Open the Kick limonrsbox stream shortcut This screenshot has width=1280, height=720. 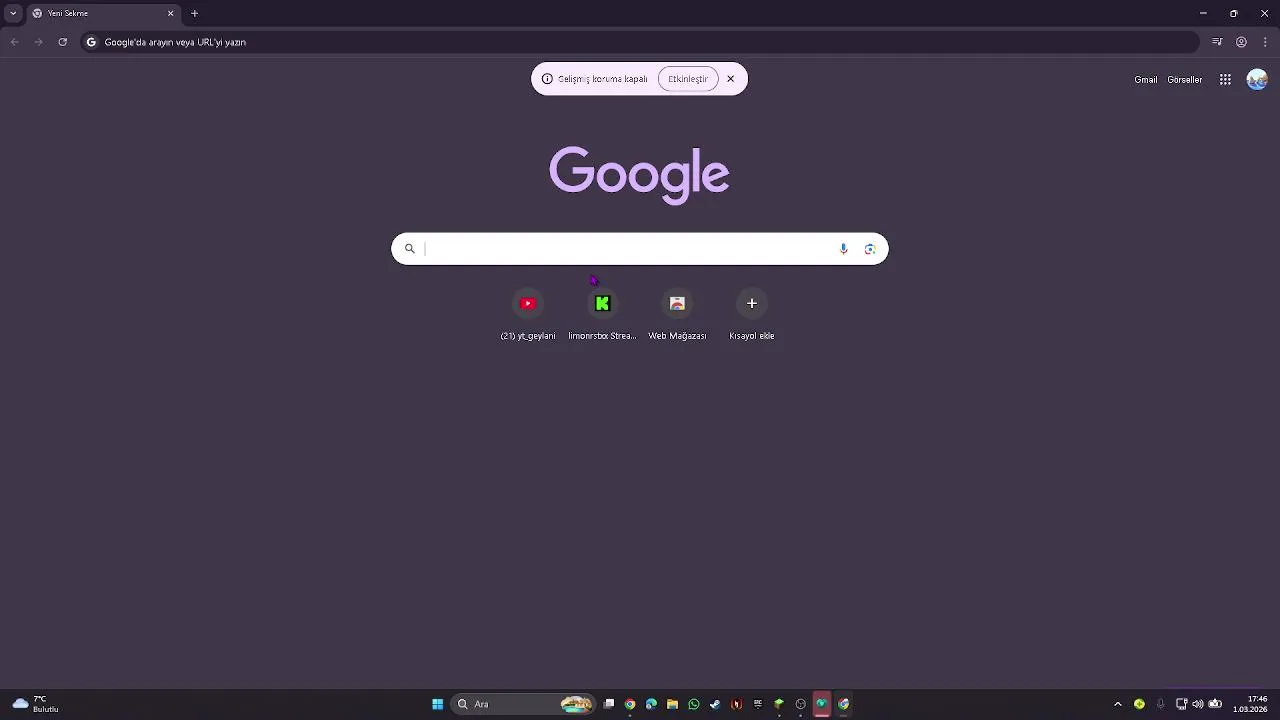[602, 314]
